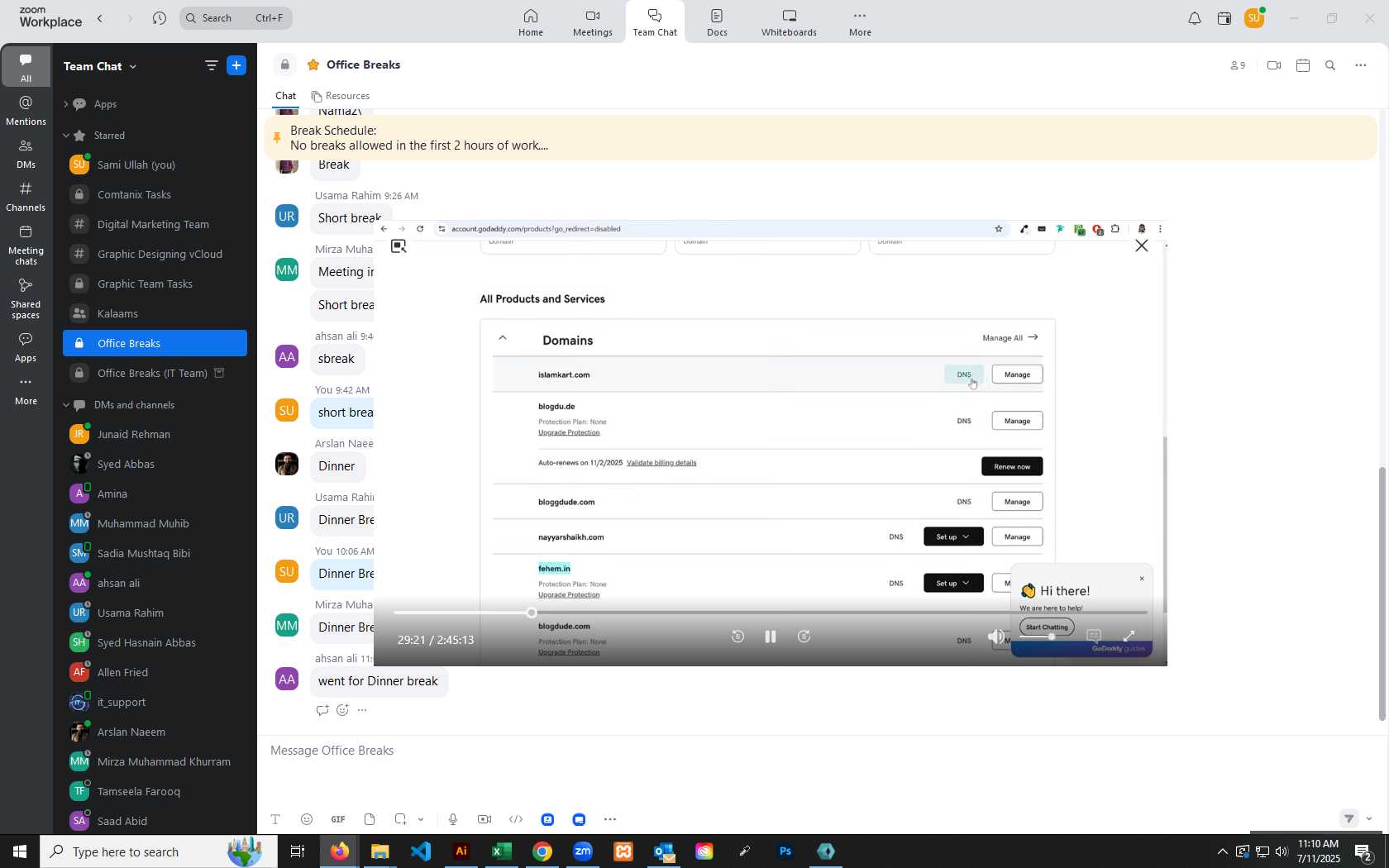Open channel calendar schedule icon

1303,65
